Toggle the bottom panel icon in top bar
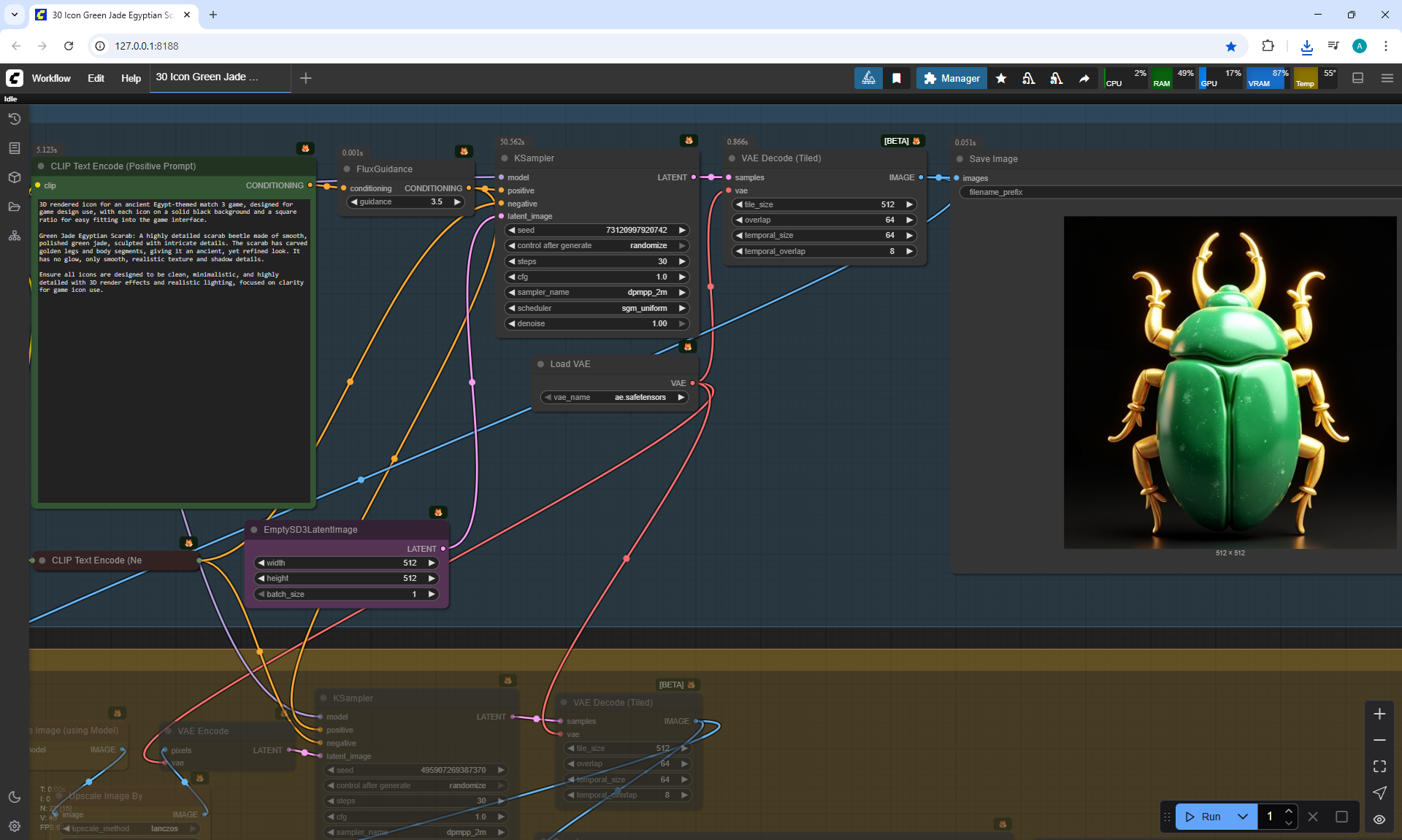Image resolution: width=1402 pixels, height=840 pixels. tap(1357, 78)
